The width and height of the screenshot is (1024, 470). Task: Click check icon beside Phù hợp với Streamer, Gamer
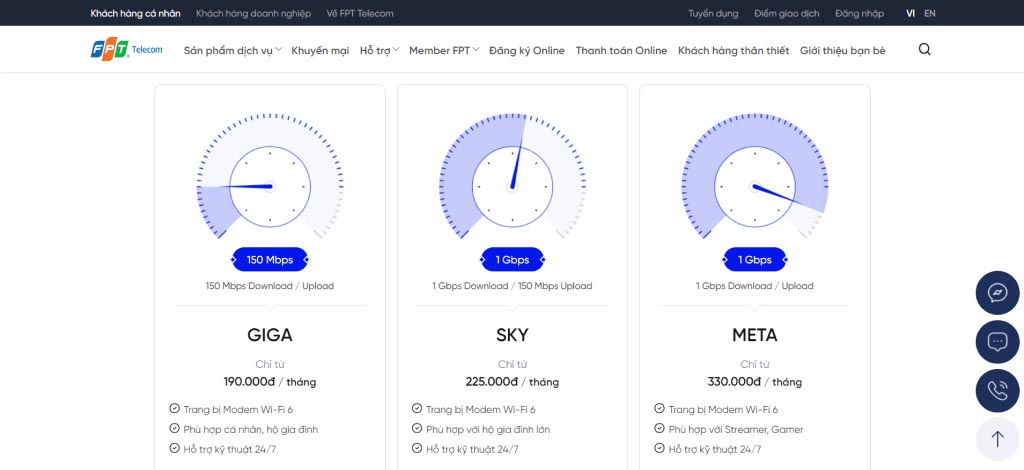[x=659, y=429]
